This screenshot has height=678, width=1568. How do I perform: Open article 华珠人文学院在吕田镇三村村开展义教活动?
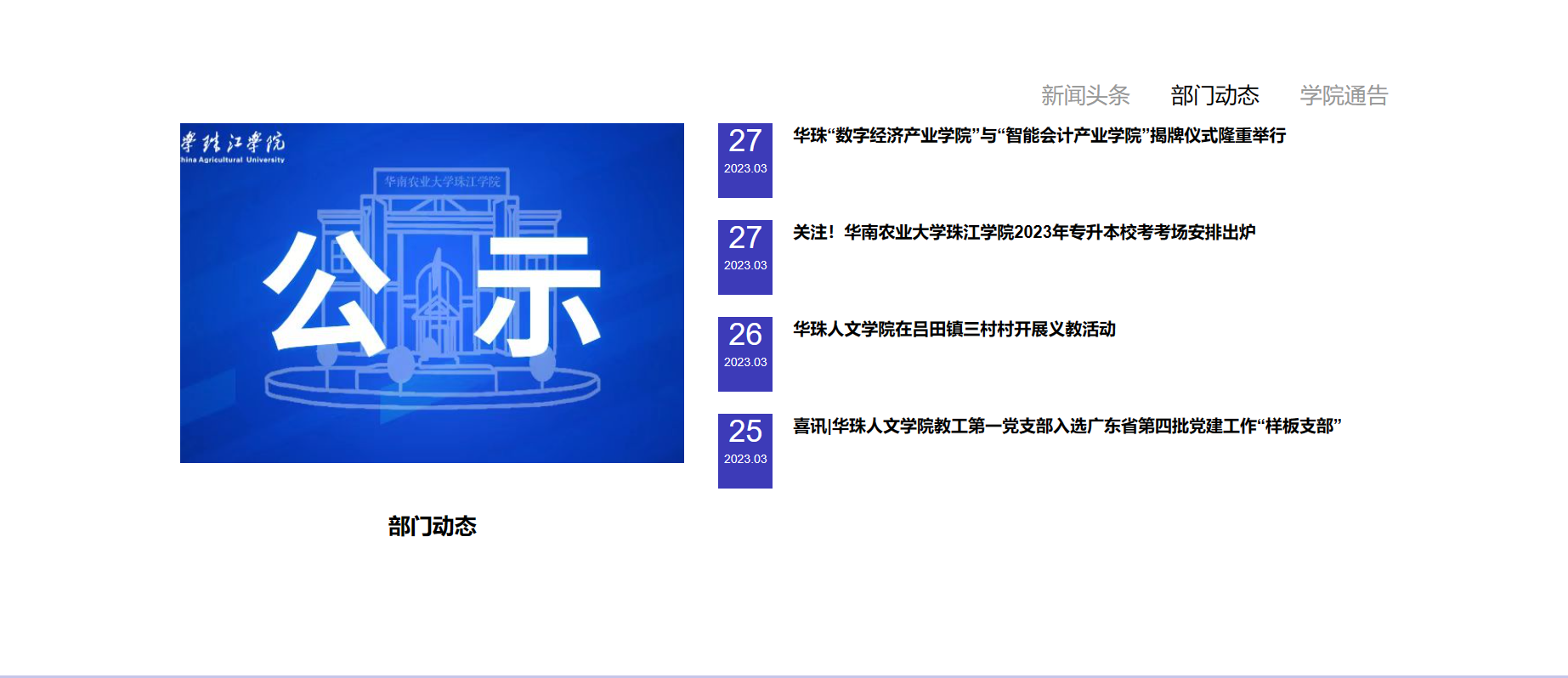(954, 329)
